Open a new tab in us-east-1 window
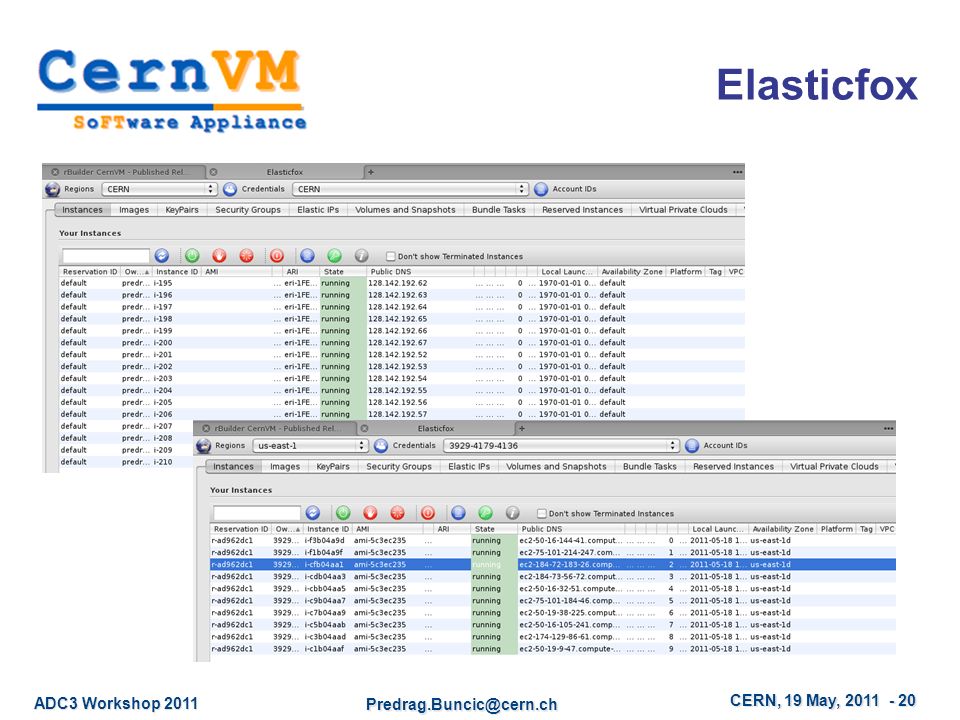960x720 pixels. [522, 429]
